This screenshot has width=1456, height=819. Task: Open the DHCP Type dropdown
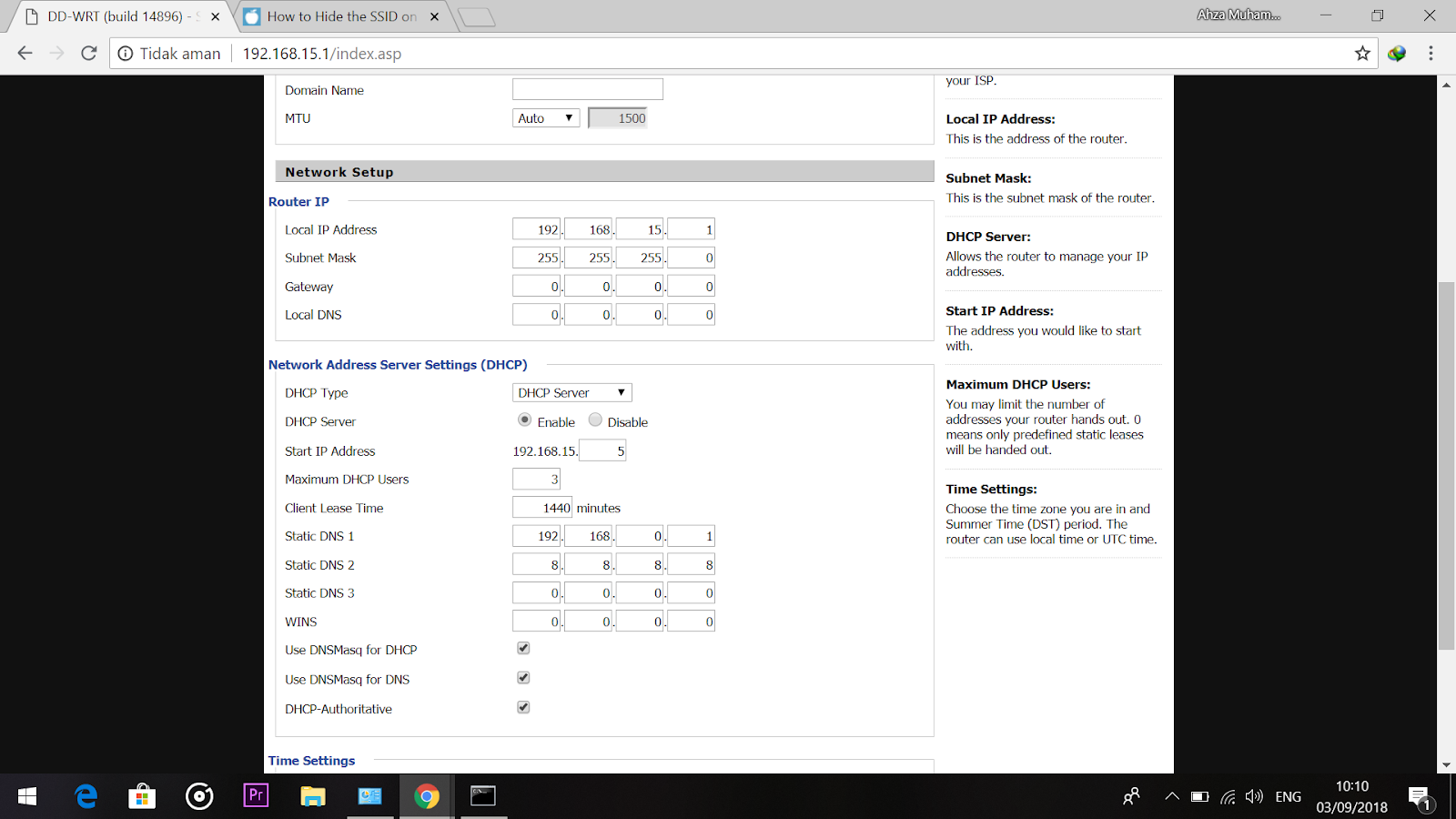point(571,392)
